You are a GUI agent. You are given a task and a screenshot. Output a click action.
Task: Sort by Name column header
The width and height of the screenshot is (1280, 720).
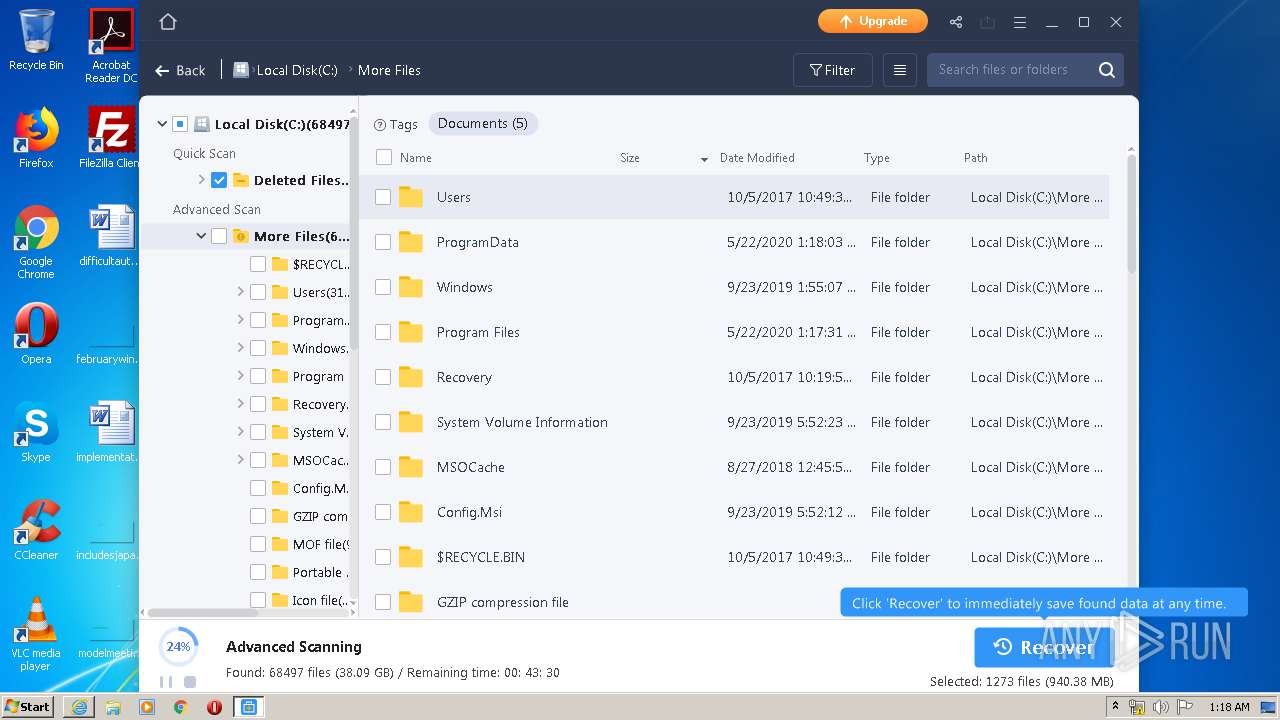click(x=416, y=158)
